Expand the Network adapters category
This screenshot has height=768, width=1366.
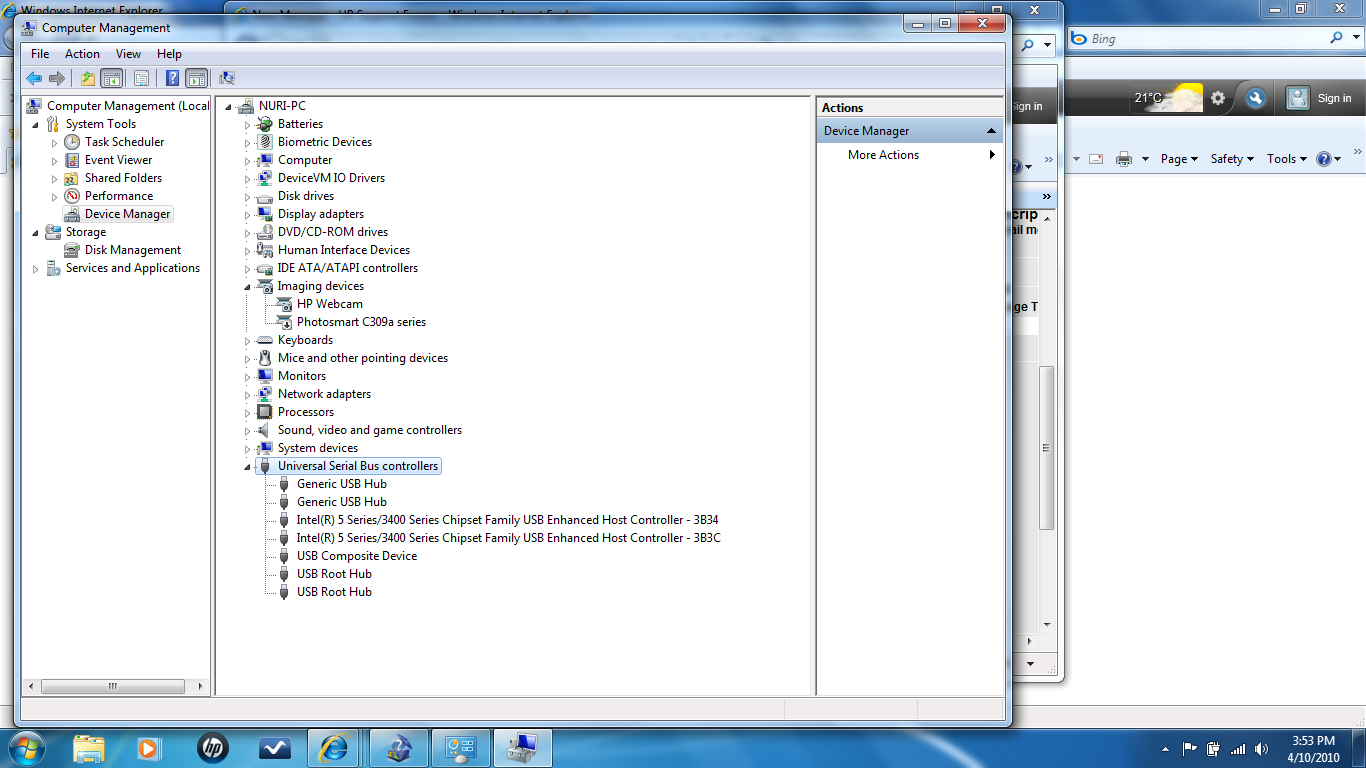tap(248, 394)
